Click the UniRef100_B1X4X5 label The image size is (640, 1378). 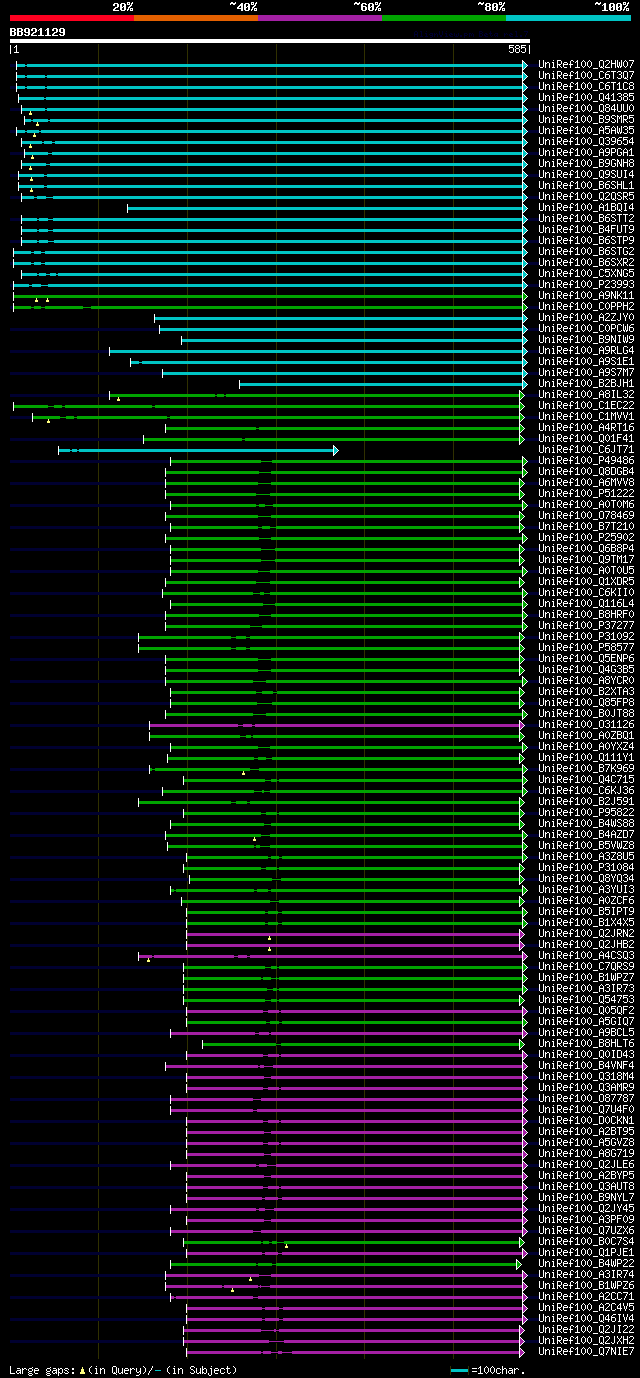(586, 922)
